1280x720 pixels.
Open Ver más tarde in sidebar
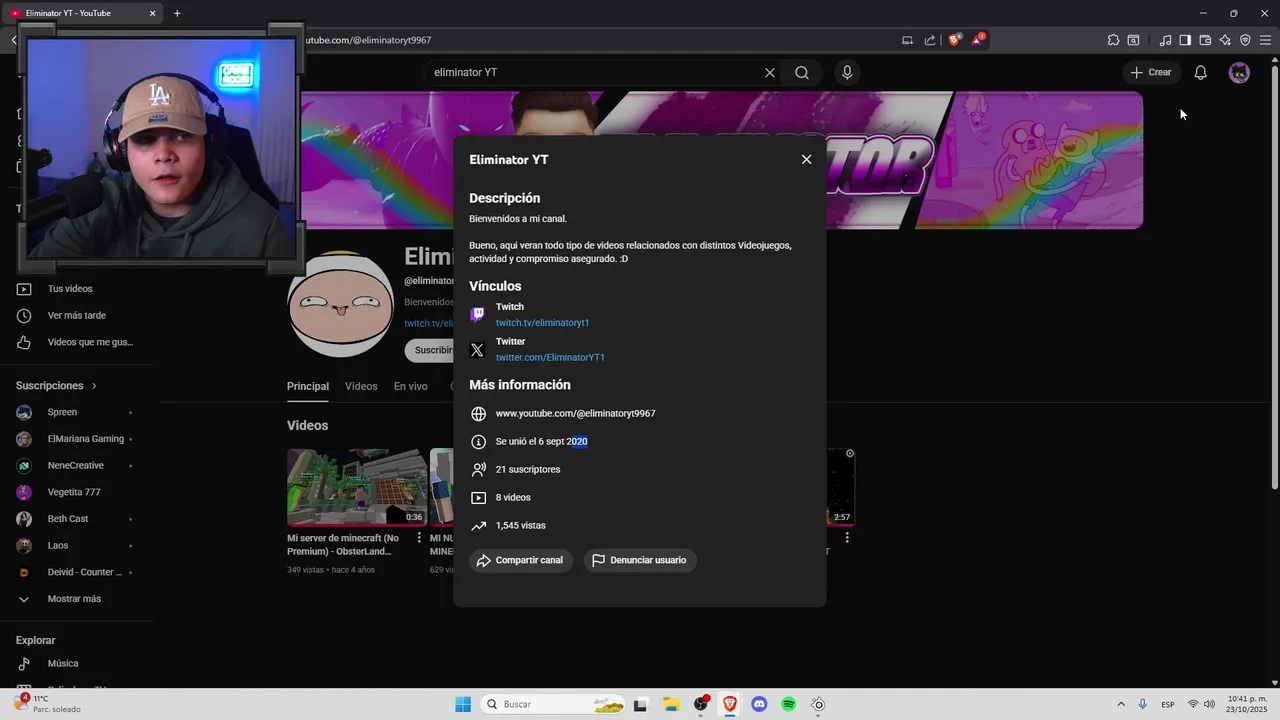[77, 315]
